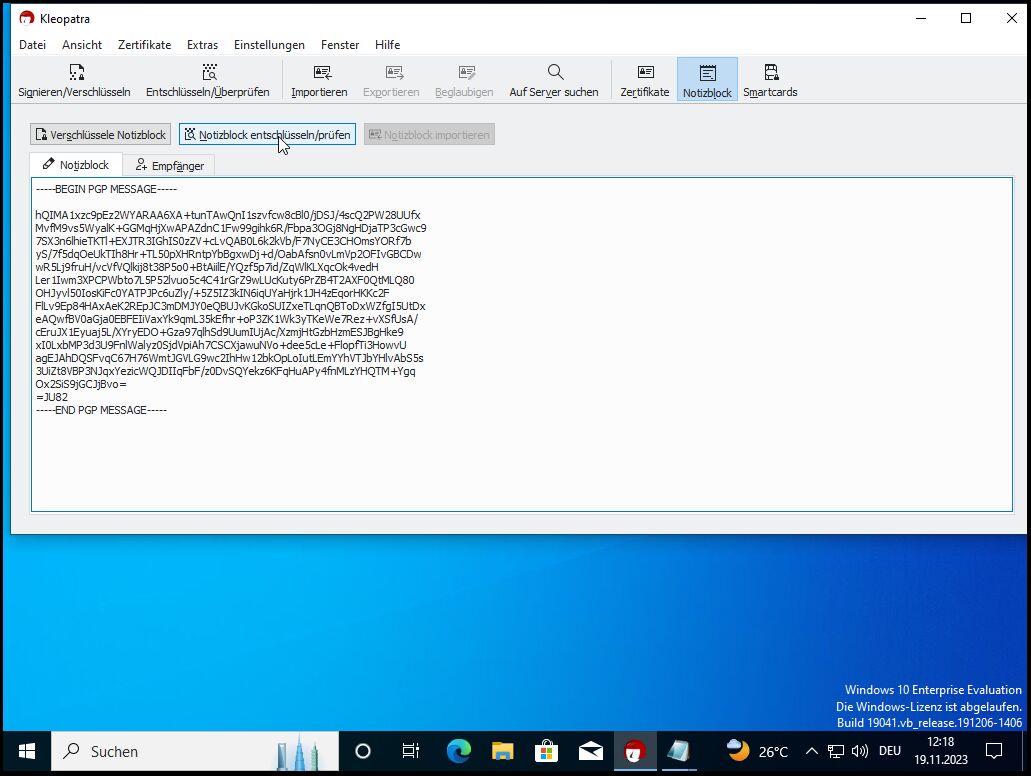Expand the Einstellungen menu
This screenshot has width=1031, height=776.
269,45
